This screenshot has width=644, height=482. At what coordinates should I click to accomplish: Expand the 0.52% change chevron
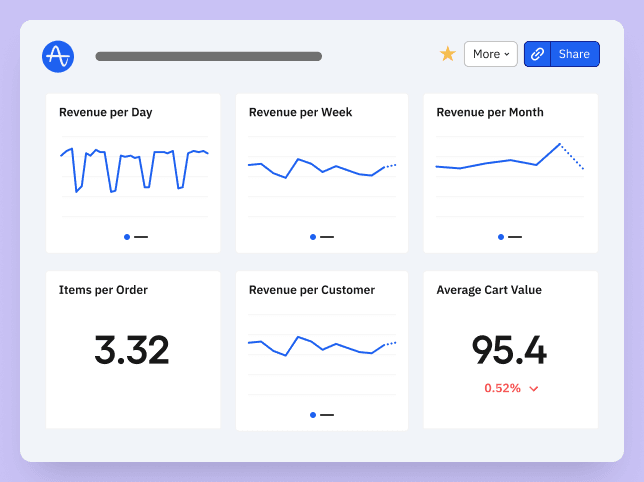tap(534, 389)
